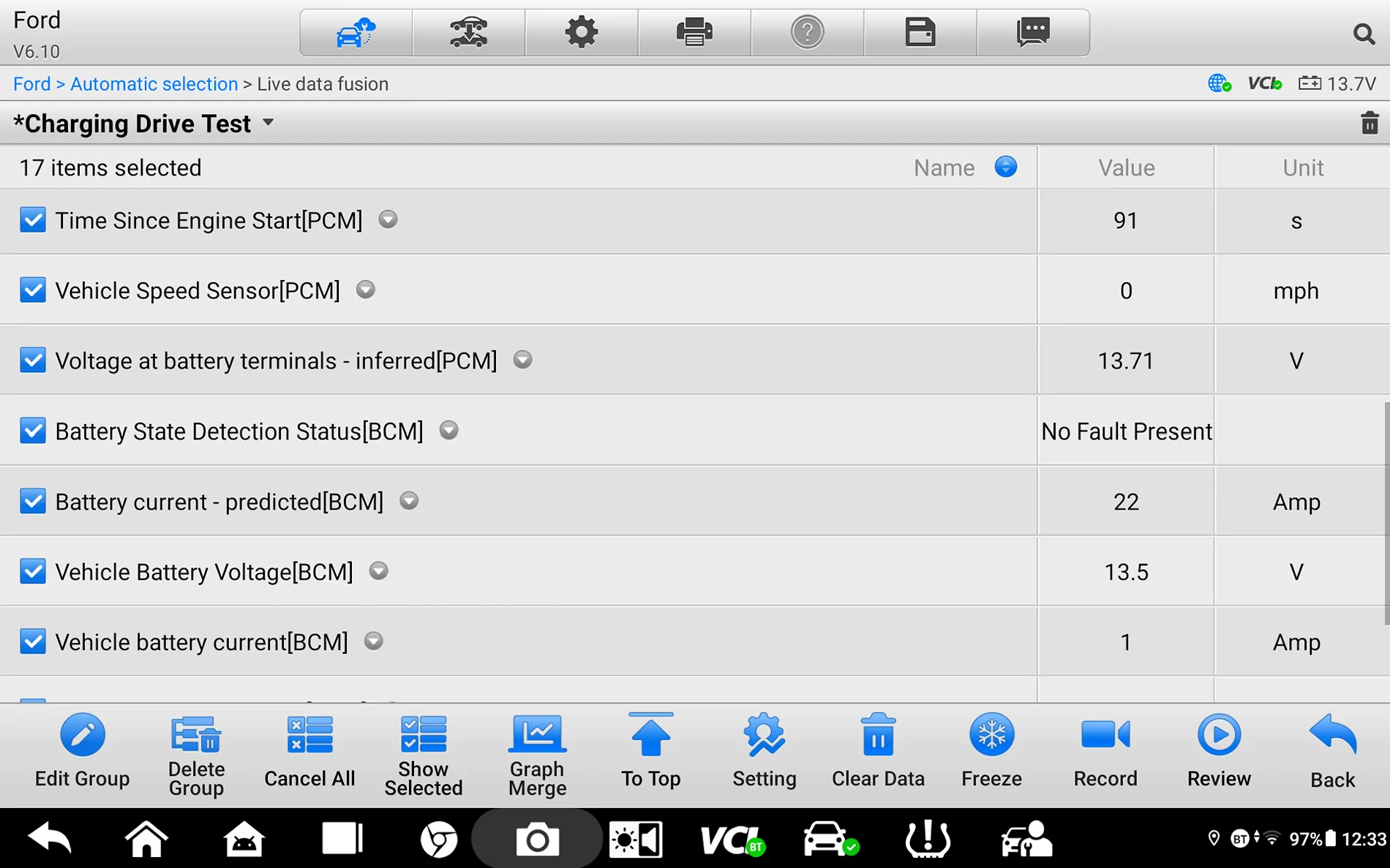Expand Charging Drive Test group dropdown

coord(268,123)
